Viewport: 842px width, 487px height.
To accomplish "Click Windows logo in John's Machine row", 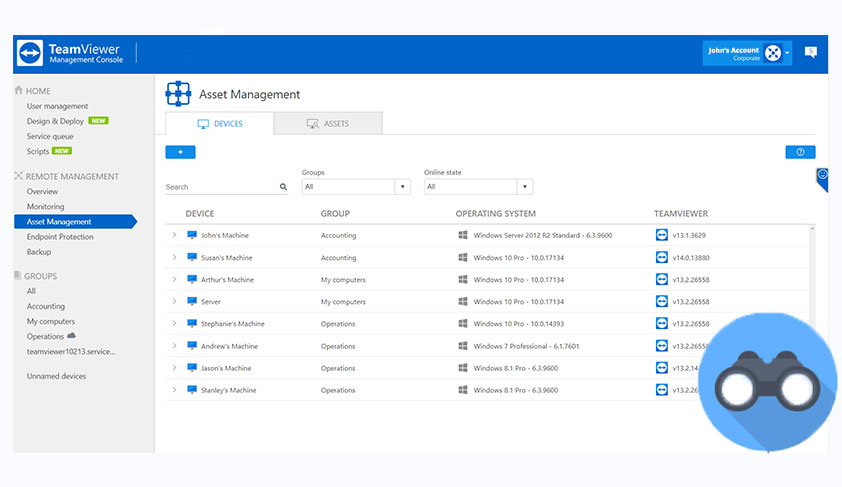I will (x=463, y=235).
